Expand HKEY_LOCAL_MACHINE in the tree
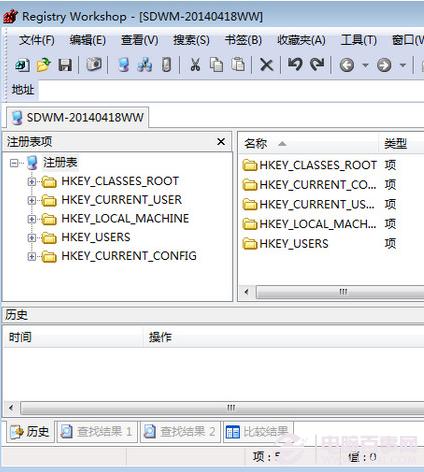This screenshot has width=424, height=472. point(32,219)
